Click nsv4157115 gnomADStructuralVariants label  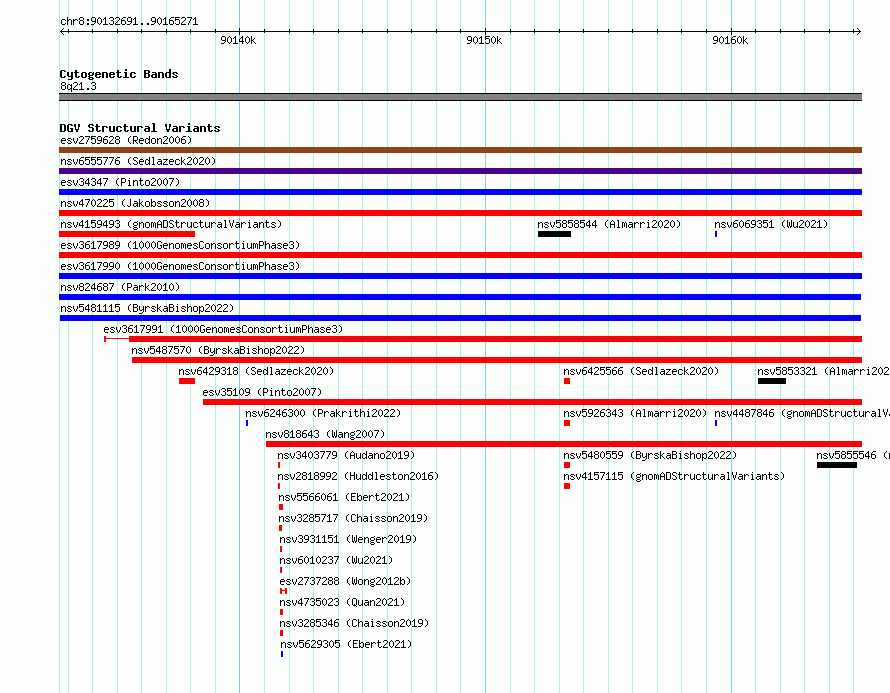tap(674, 476)
